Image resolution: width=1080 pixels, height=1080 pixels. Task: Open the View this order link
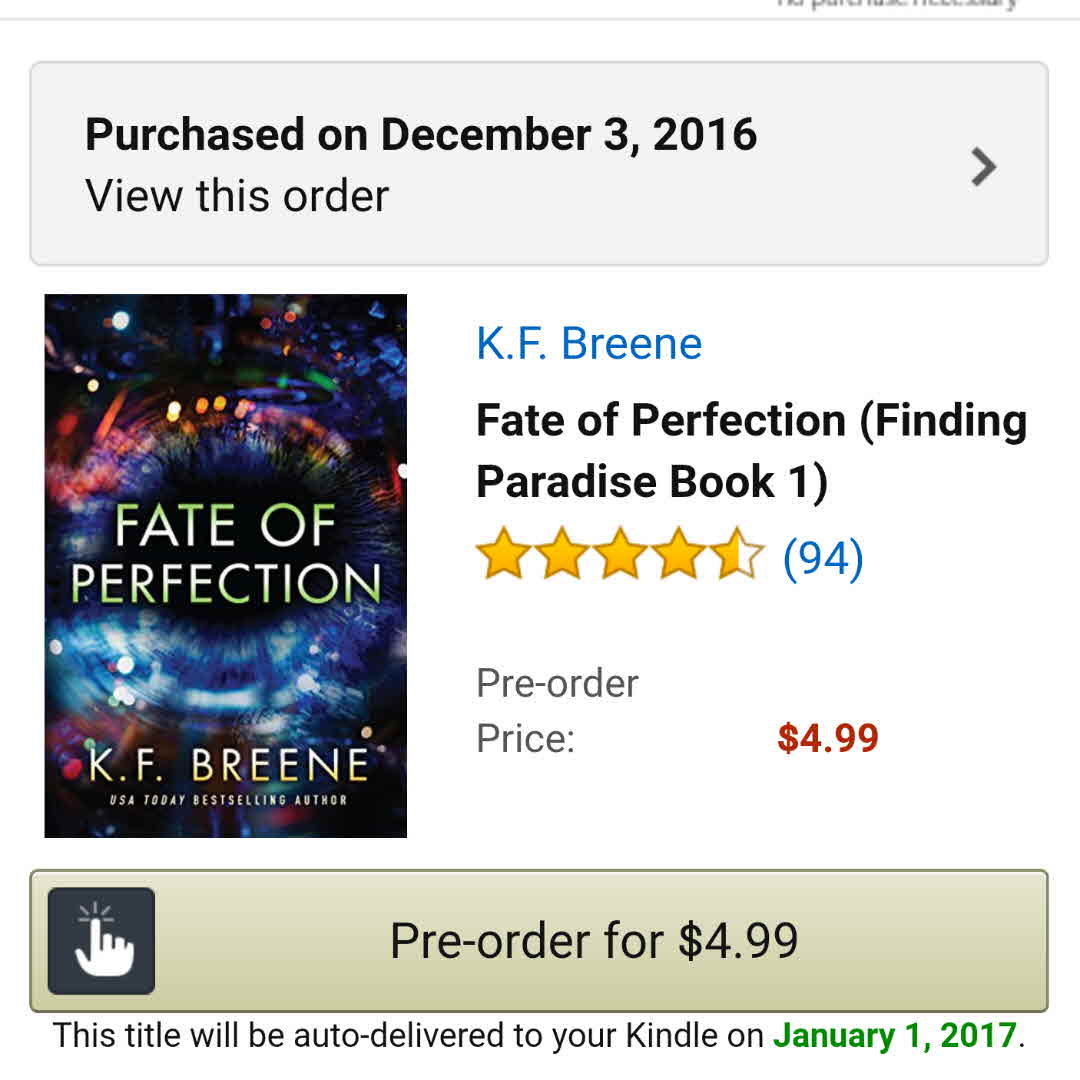[237, 195]
